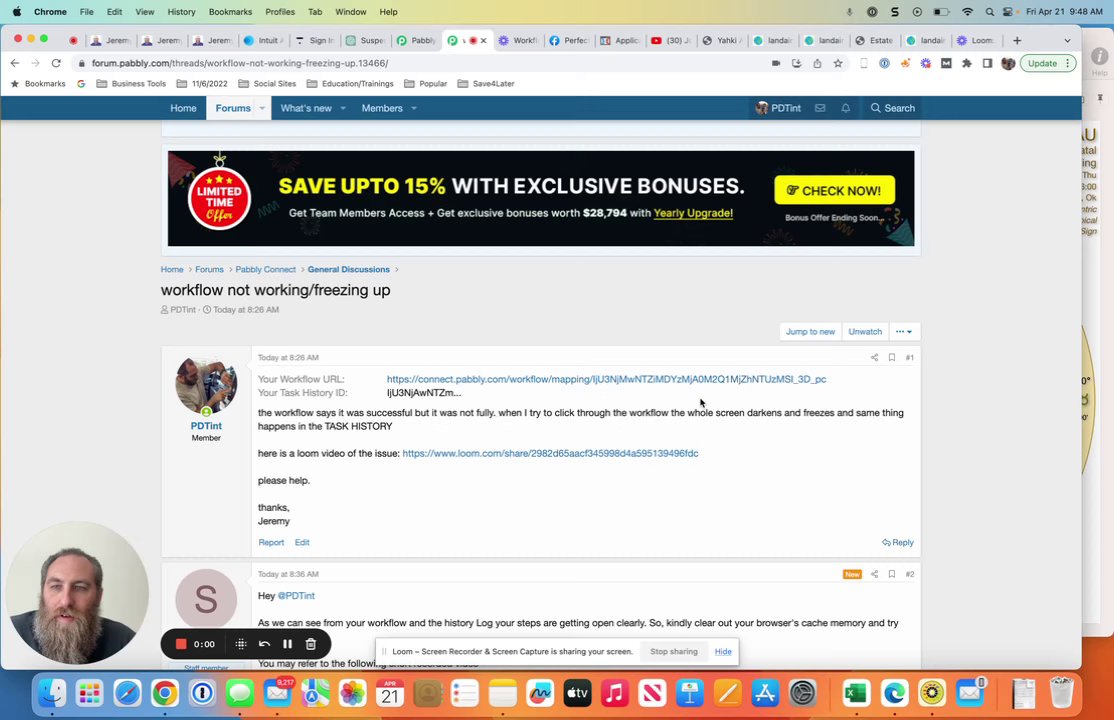Open the What's new tab
1114x720 pixels.
point(305,108)
